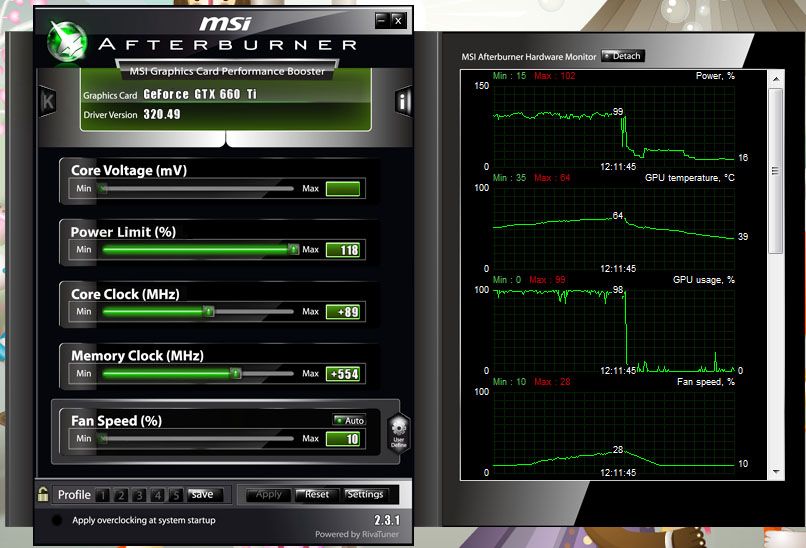Click the Power Limit slider handle
This screenshot has width=806, height=548.
point(293,250)
